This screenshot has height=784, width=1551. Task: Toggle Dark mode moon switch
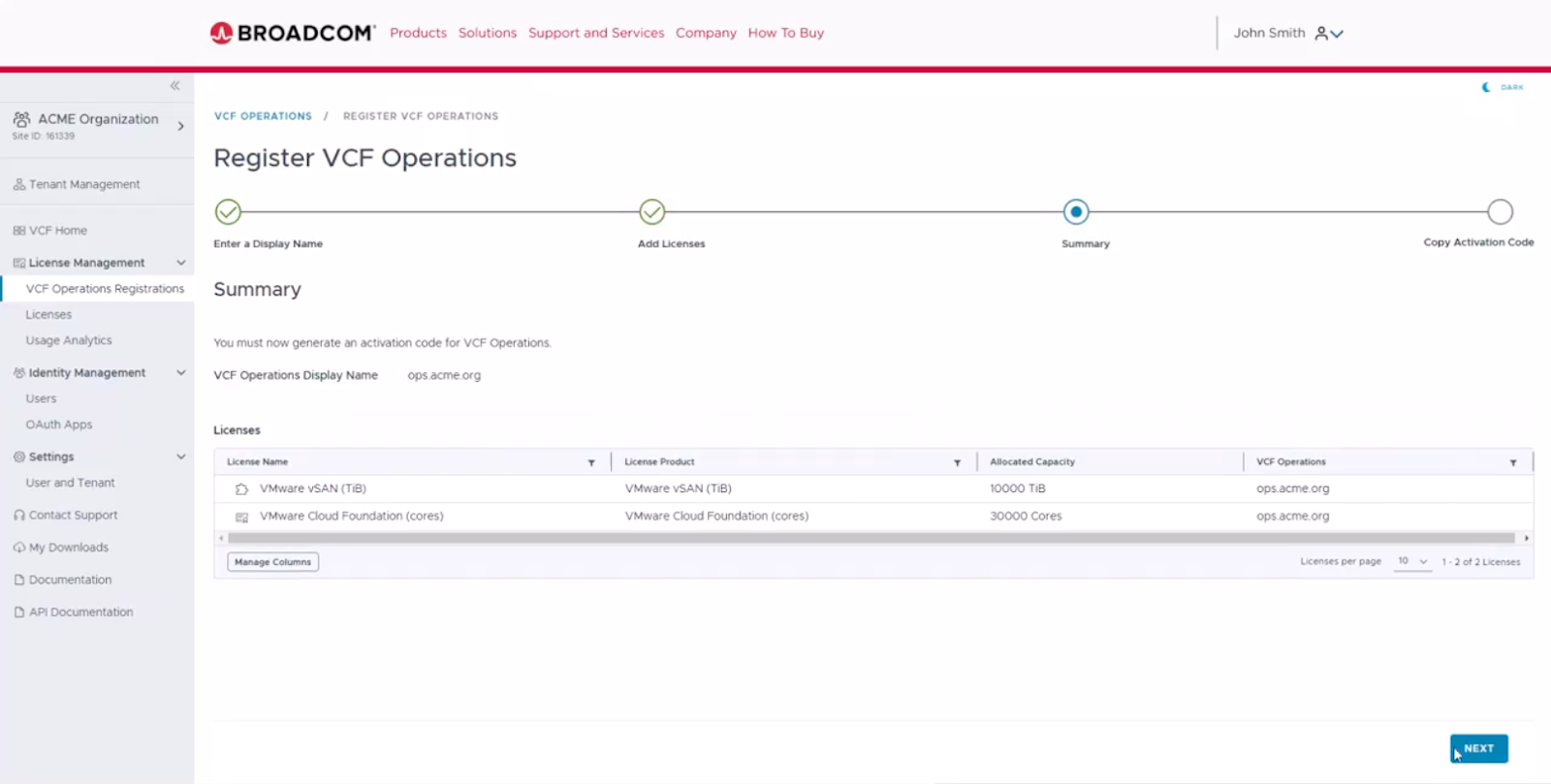[1486, 87]
